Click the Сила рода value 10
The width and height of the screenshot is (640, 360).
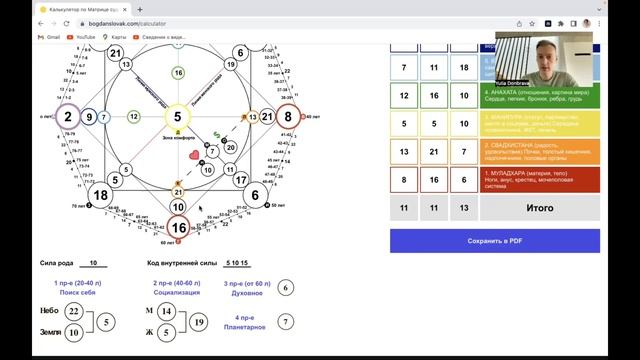(93, 263)
